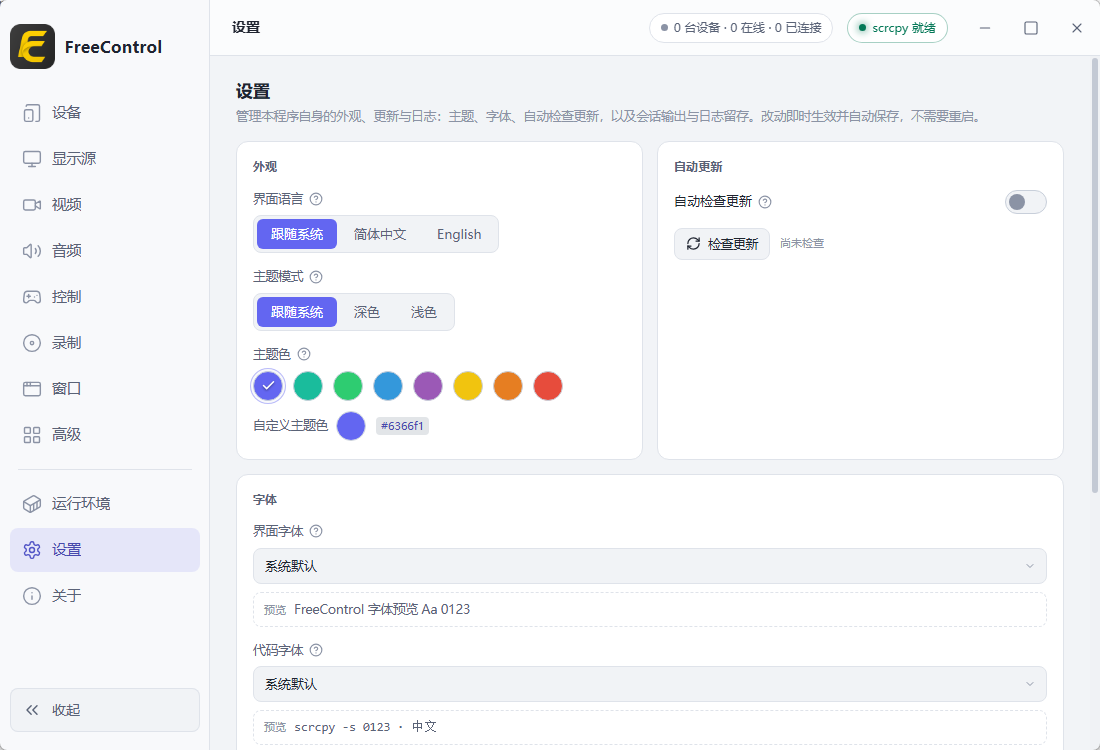This screenshot has height=750, width=1100.
Task: Click the 视频 camera icon
Action: (x=32, y=205)
